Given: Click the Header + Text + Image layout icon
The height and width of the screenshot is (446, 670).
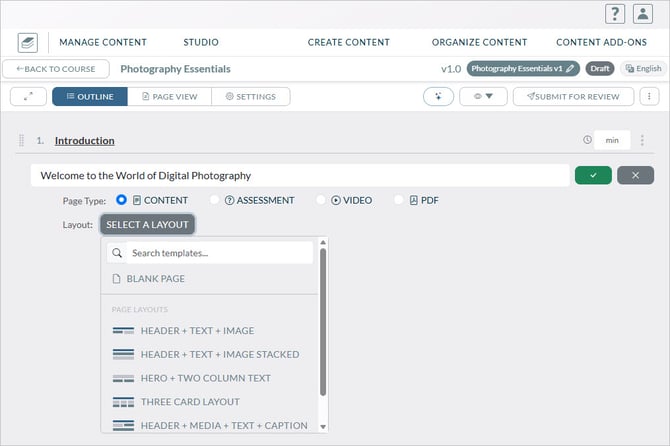Looking at the screenshot, I should pyautogui.click(x=123, y=331).
